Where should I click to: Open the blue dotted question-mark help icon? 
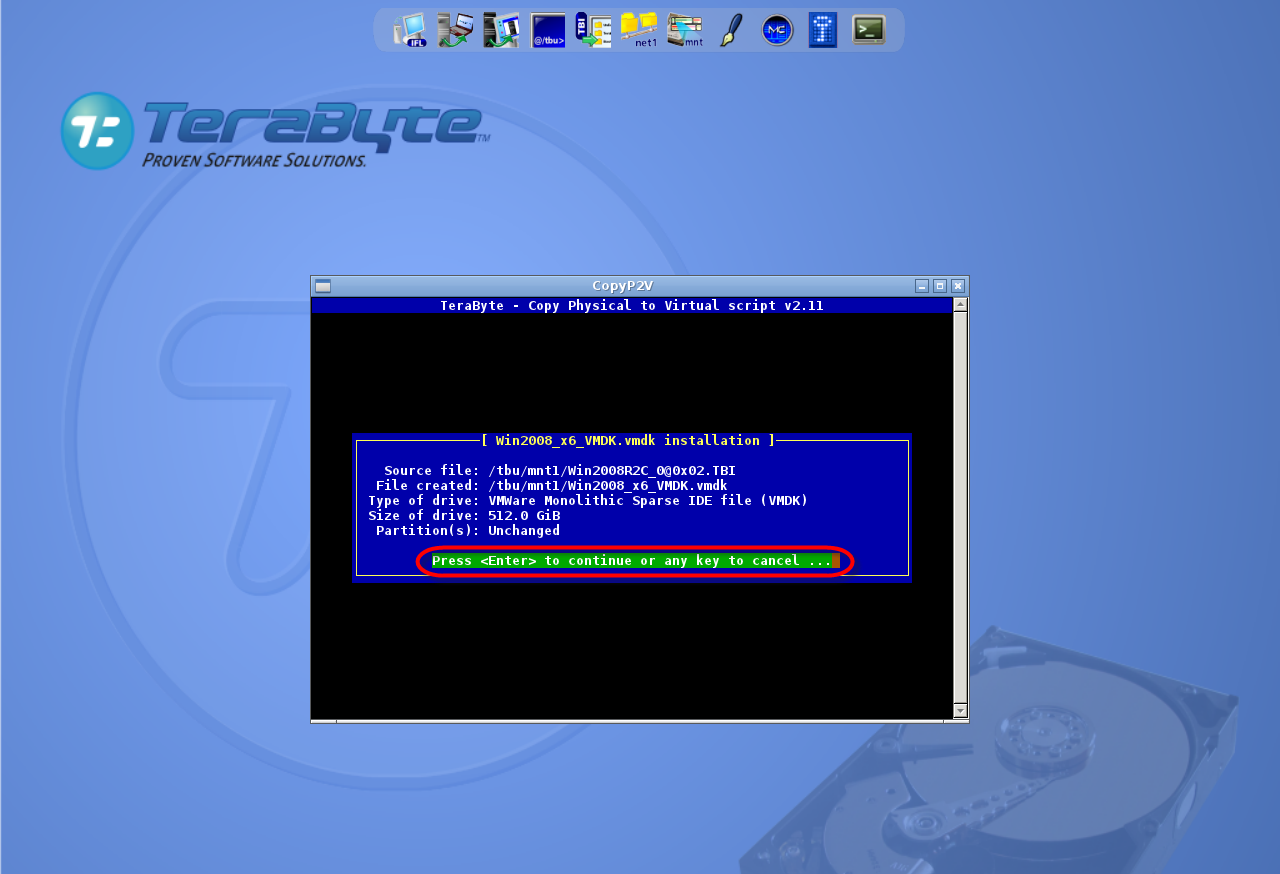(x=823, y=30)
